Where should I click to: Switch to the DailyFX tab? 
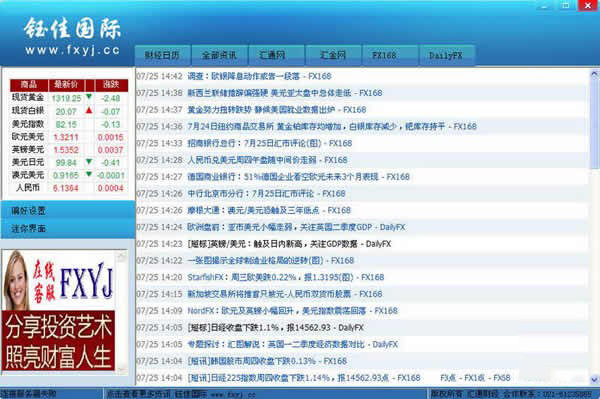pos(447,55)
